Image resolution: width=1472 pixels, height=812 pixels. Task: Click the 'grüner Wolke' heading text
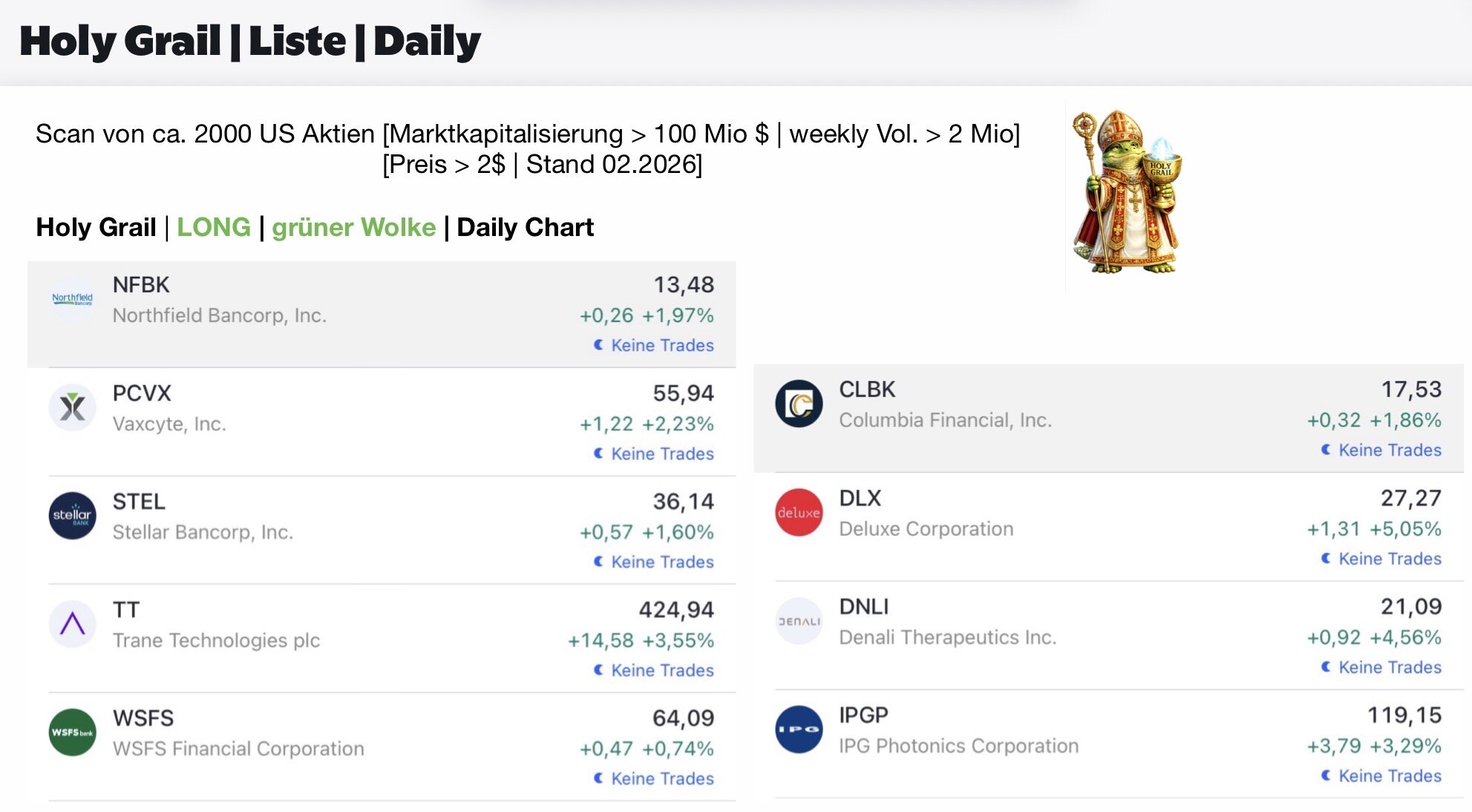[353, 227]
